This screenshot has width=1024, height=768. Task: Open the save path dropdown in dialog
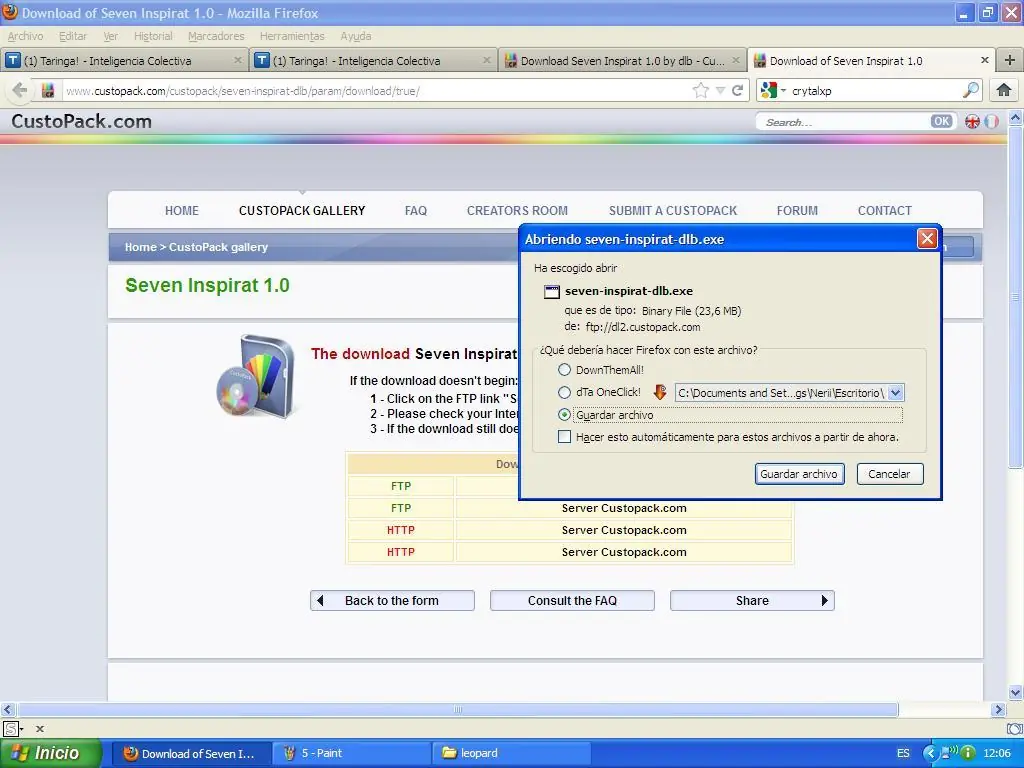pyautogui.click(x=895, y=392)
